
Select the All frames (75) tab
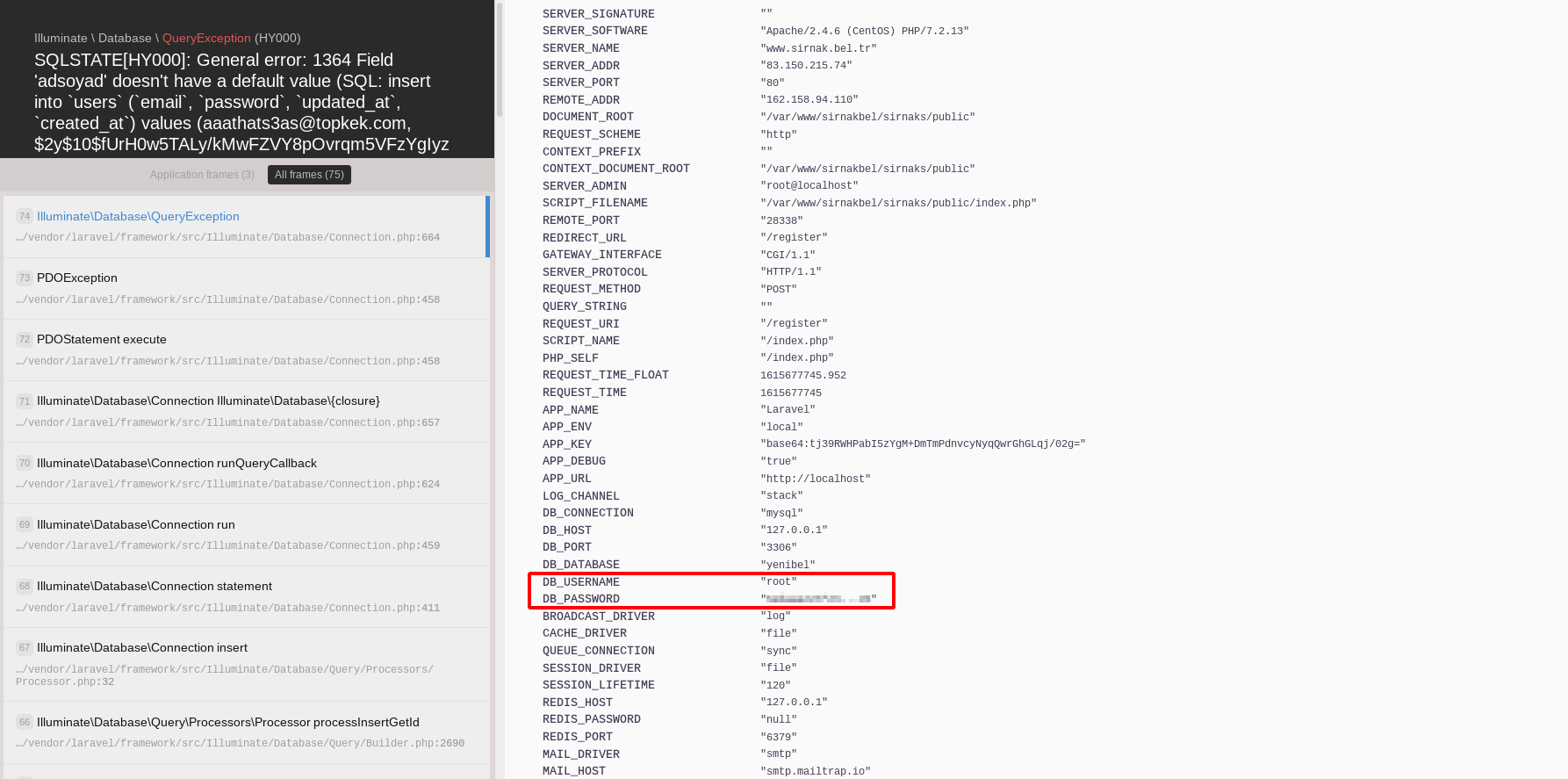click(x=309, y=175)
